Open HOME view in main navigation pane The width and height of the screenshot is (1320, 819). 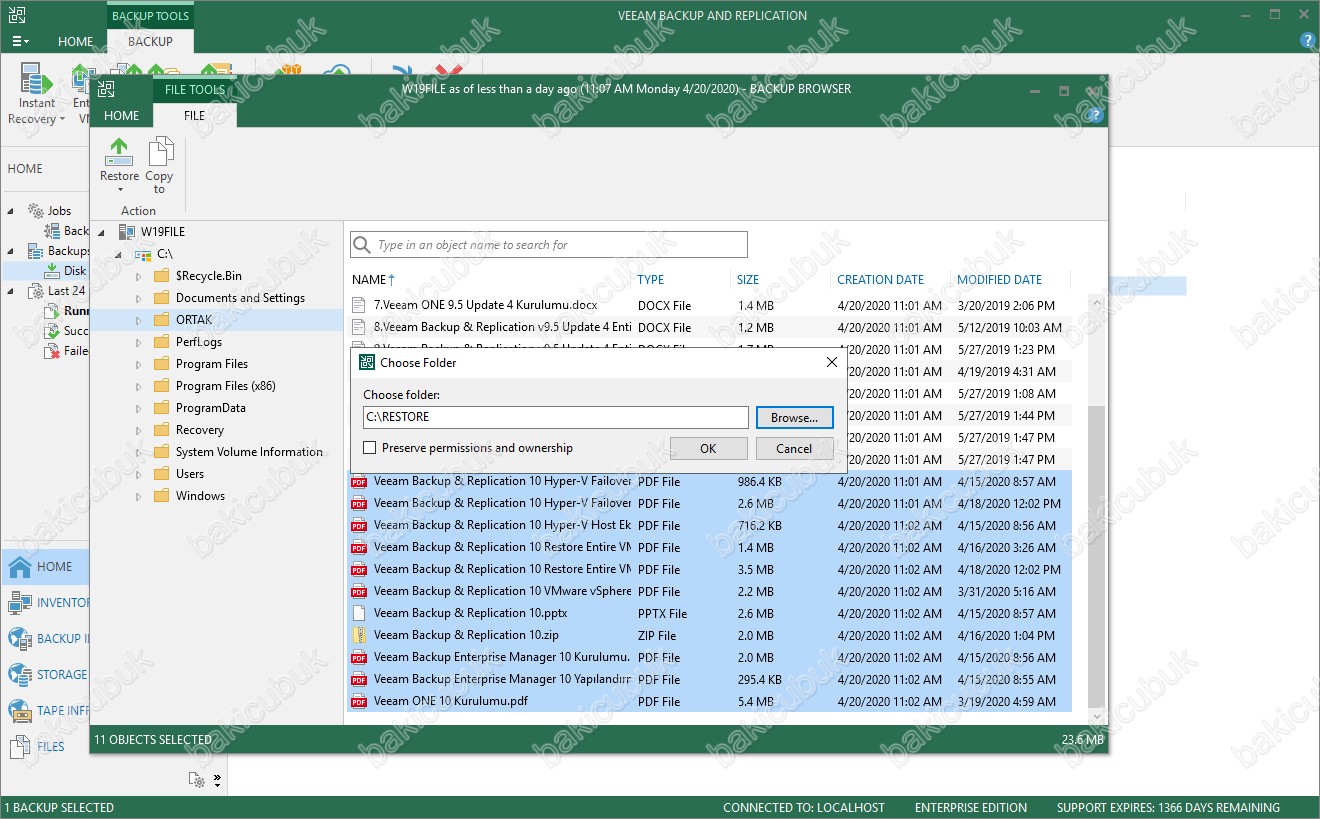click(x=45, y=567)
